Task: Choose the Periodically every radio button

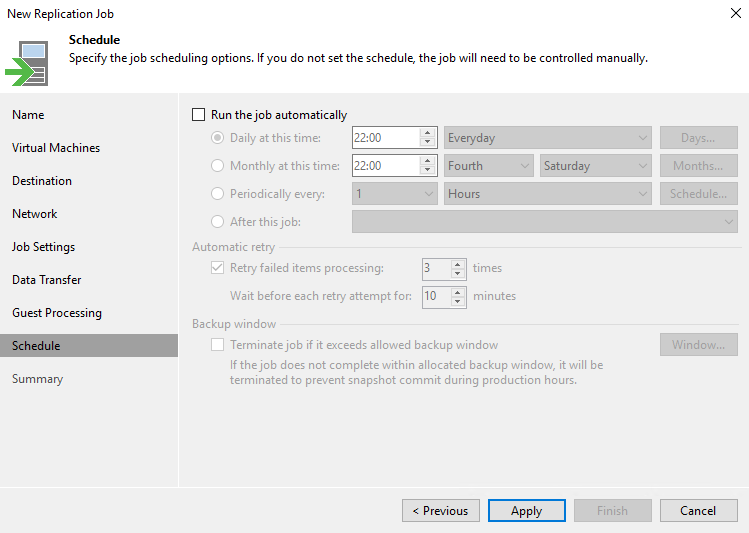Action: tap(218, 194)
